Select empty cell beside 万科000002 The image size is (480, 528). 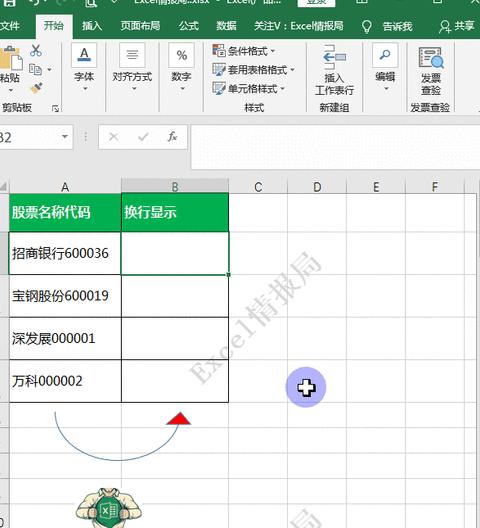(175, 381)
